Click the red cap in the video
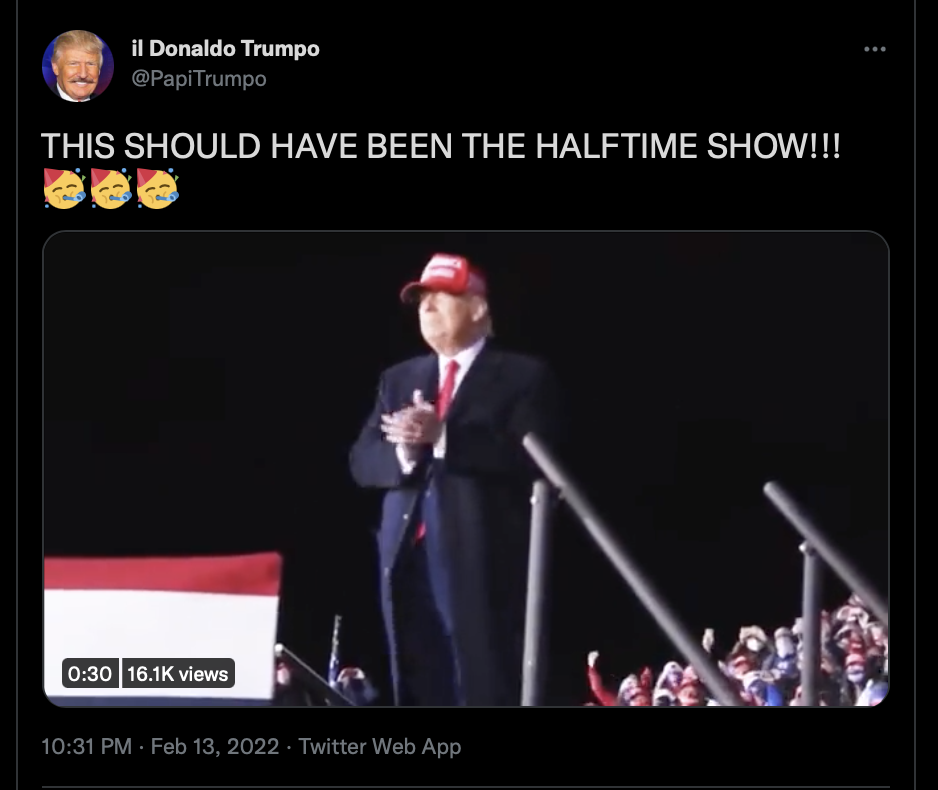The image size is (938, 790). click(x=444, y=276)
